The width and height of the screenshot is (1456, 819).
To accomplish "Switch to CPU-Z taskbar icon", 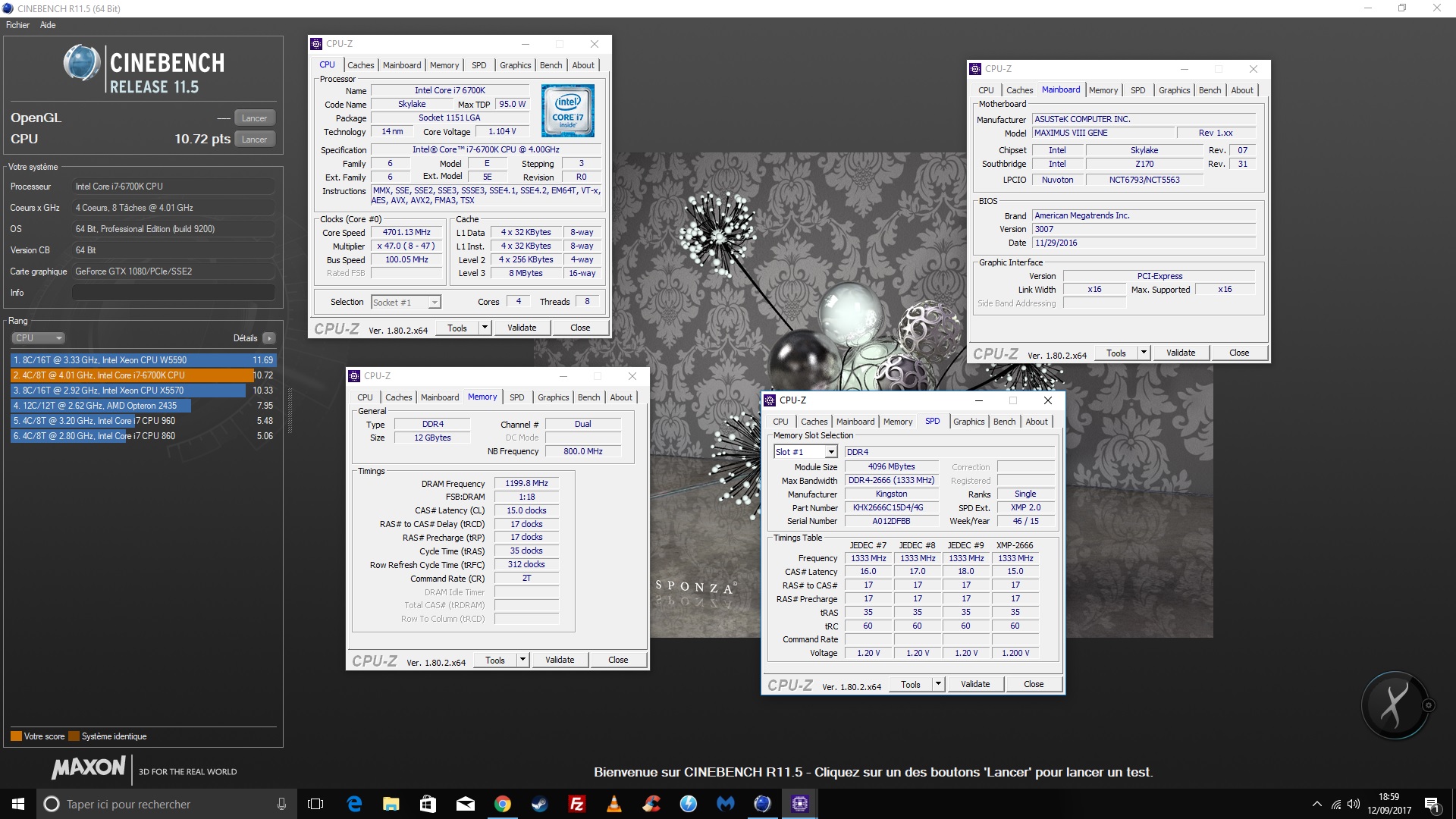I will point(799,804).
